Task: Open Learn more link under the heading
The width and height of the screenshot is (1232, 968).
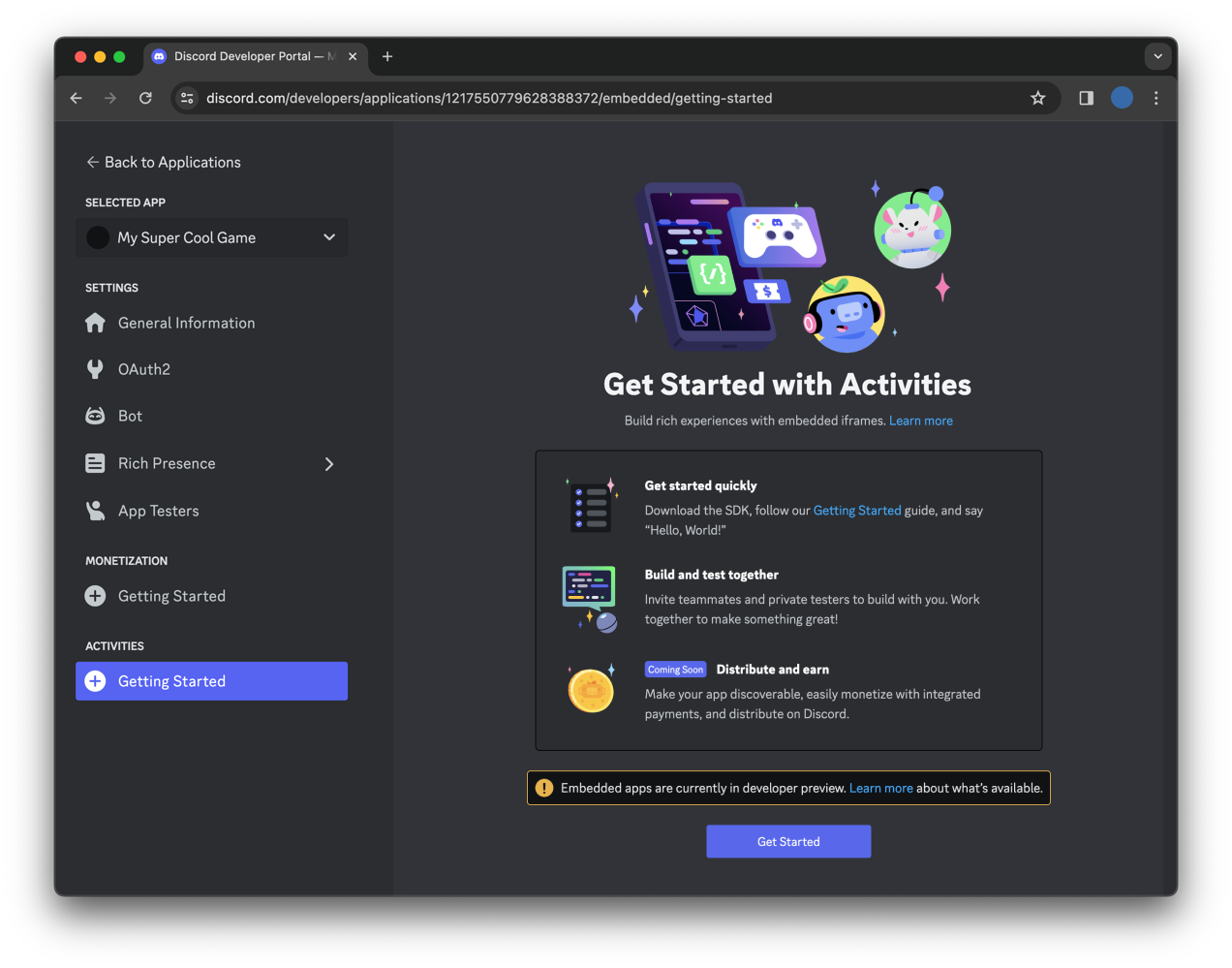Action: [x=921, y=421]
